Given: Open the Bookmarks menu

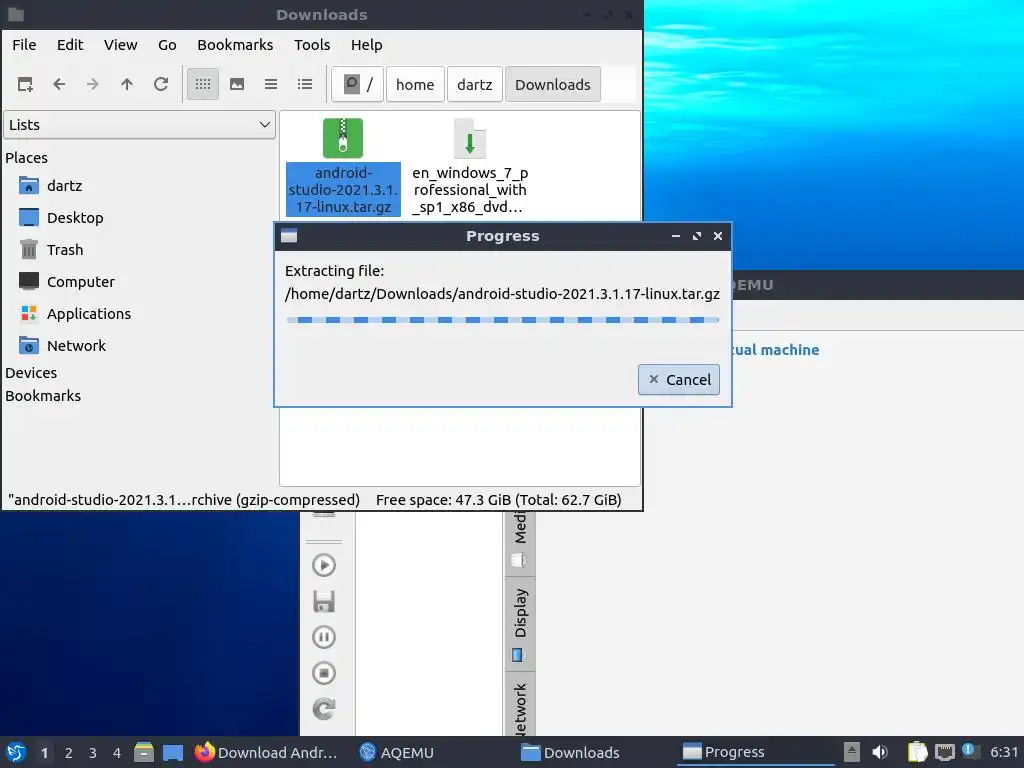Looking at the screenshot, I should point(235,45).
